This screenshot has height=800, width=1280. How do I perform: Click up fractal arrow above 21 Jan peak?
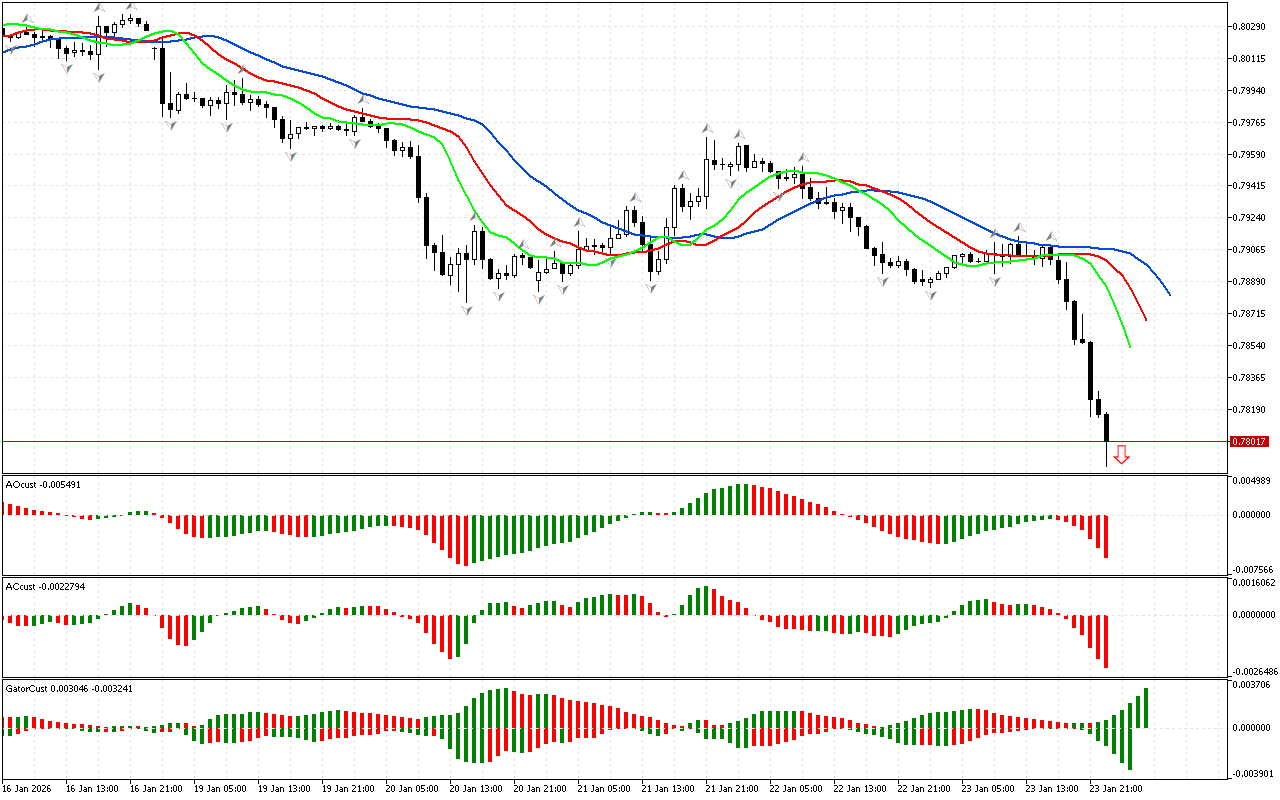(x=706, y=129)
